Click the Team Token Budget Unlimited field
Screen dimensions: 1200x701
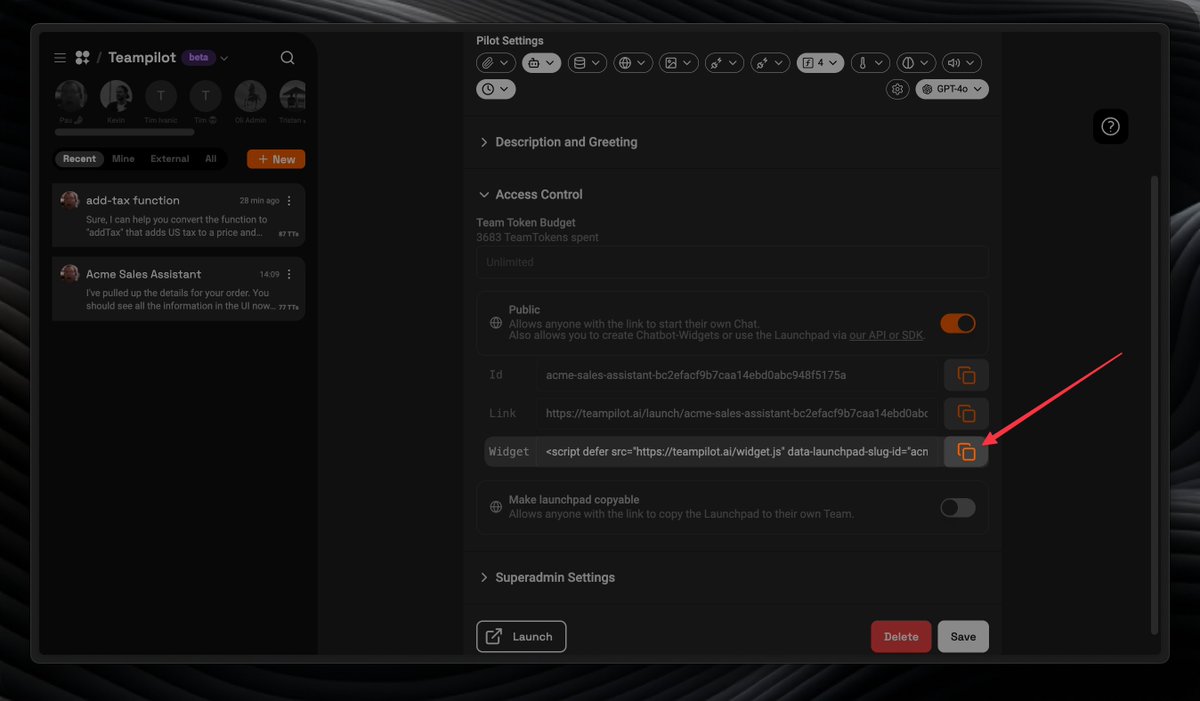(x=732, y=262)
